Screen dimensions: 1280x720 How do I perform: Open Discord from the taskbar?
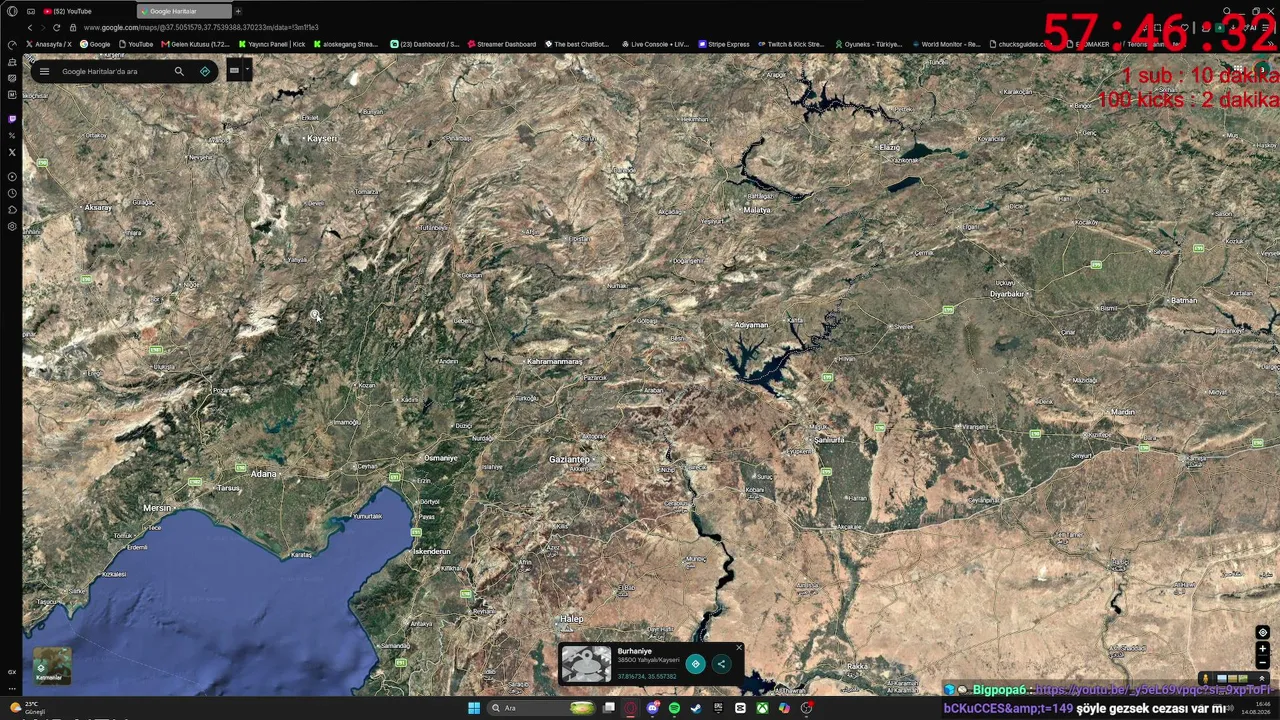652,708
